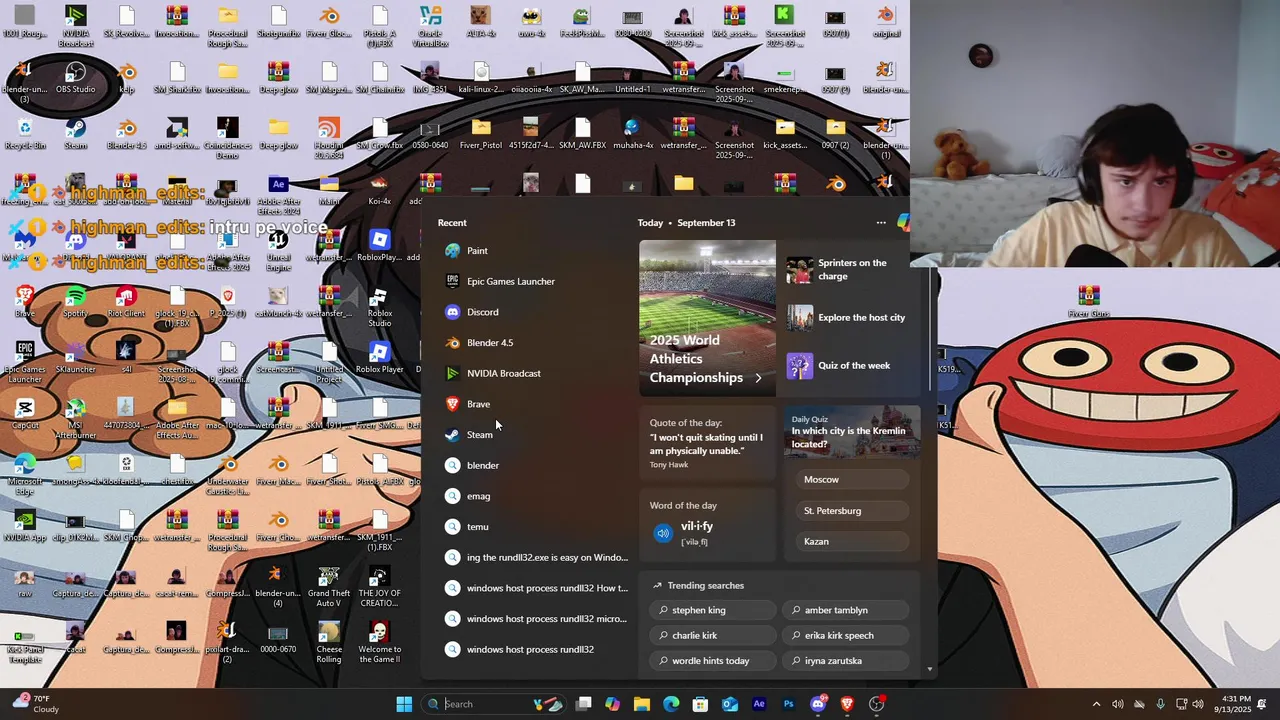Select the Steam desktop shortcut
The image size is (1280, 720).
pos(75,134)
